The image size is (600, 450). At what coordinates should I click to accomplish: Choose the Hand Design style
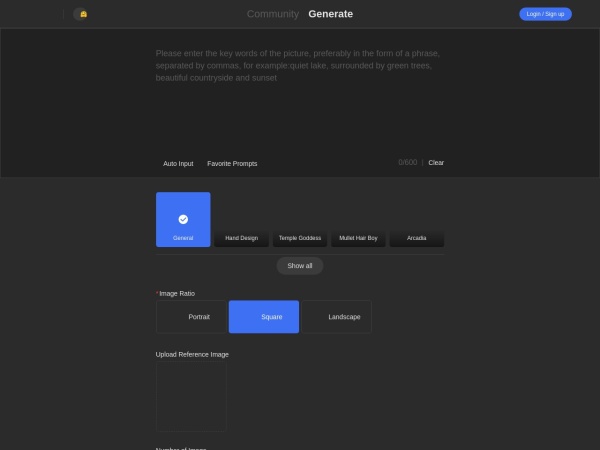(241, 238)
